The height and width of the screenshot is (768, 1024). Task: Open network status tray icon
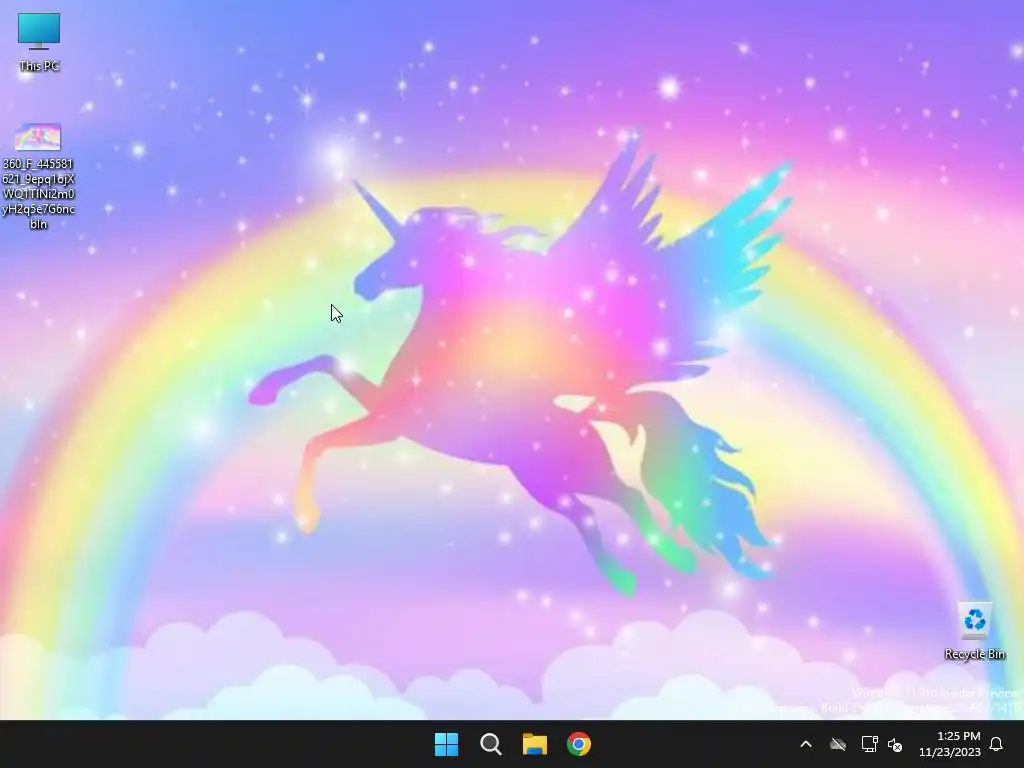869,744
